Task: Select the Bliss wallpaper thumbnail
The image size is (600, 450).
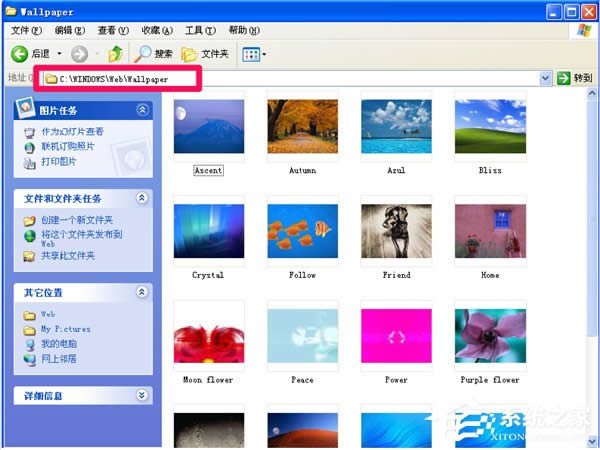Action: pyautogui.click(x=489, y=126)
